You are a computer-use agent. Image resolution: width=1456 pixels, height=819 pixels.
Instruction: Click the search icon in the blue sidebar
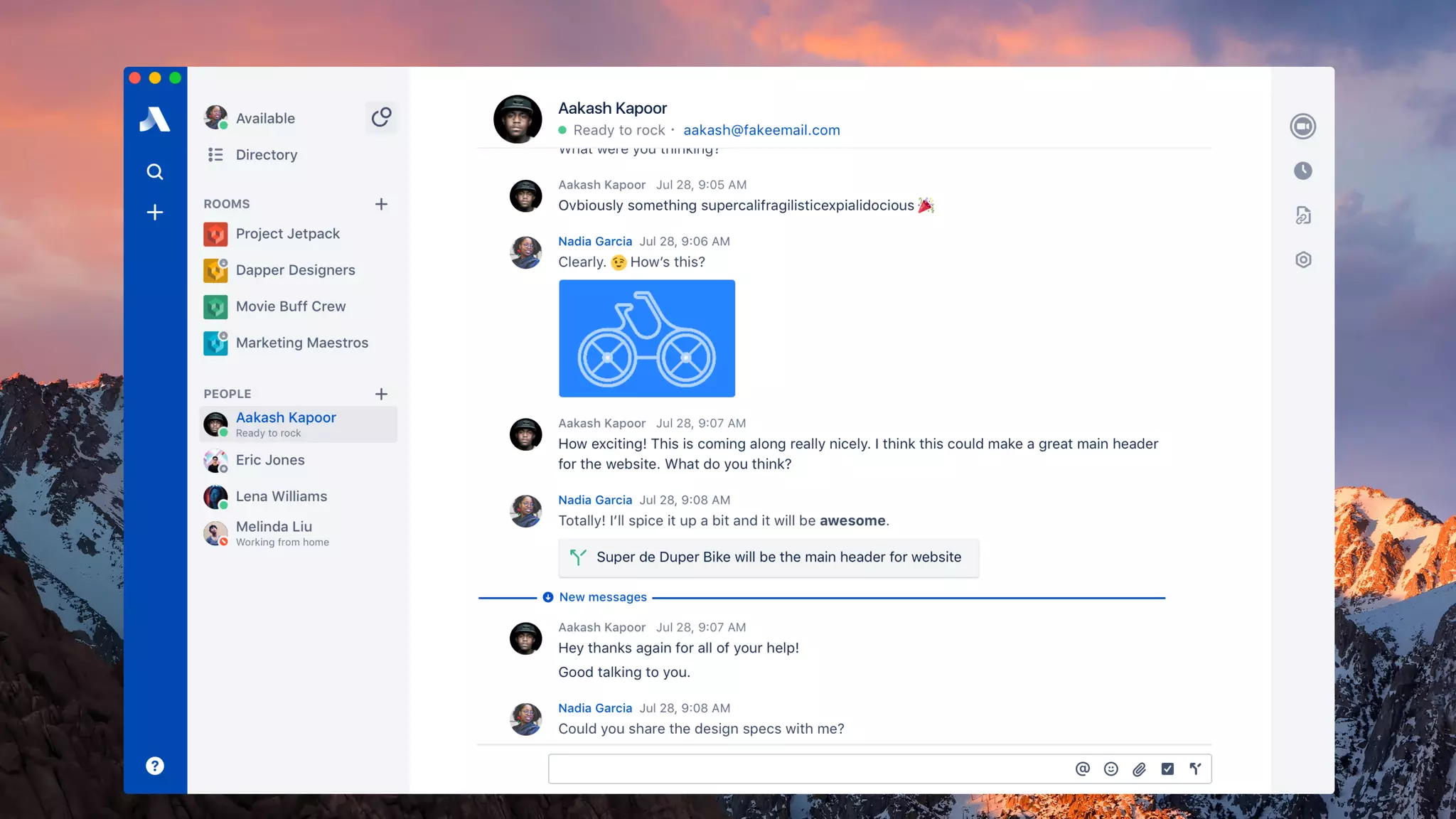point(154,171)
